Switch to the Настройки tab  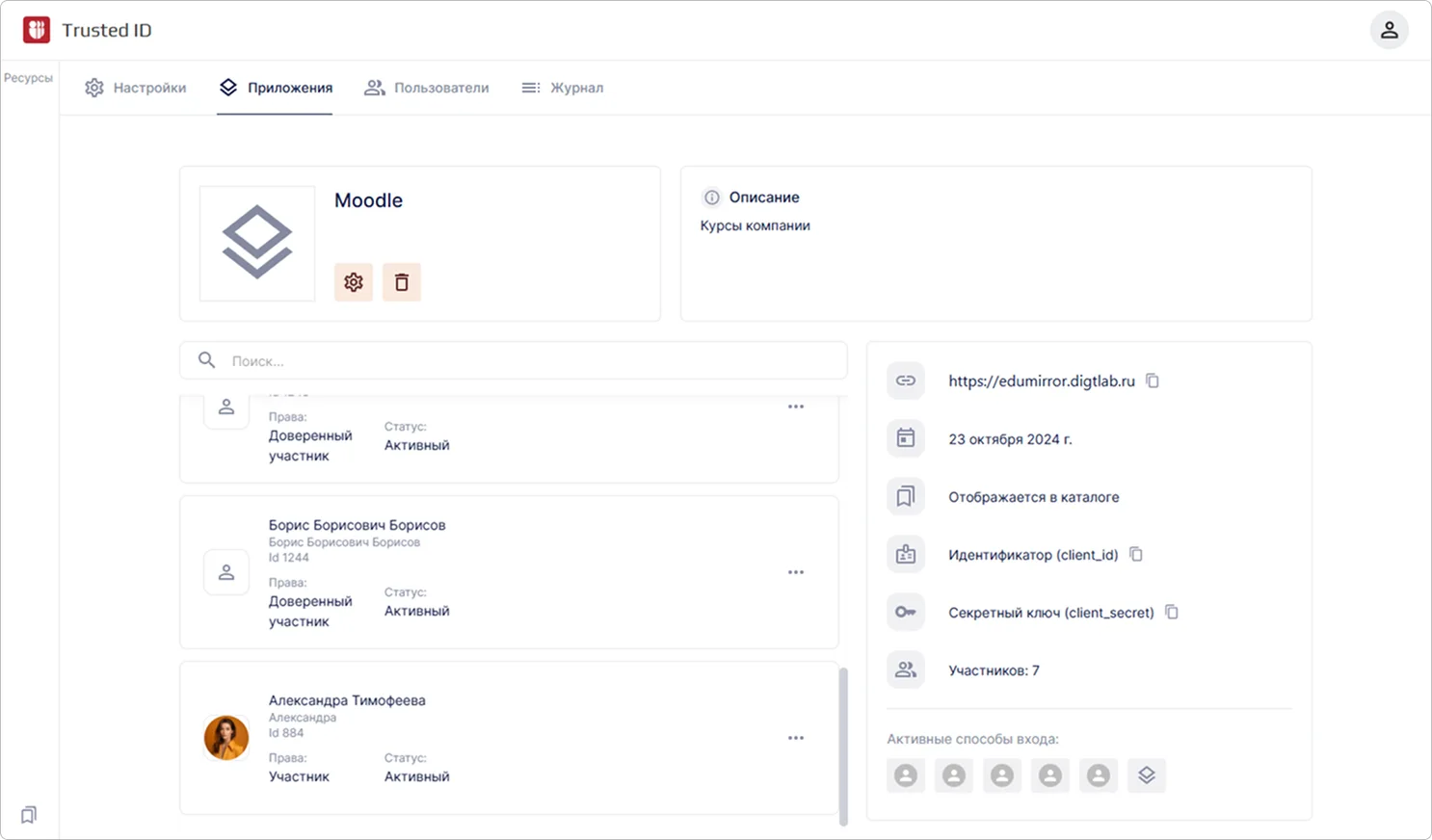point(136,88)
